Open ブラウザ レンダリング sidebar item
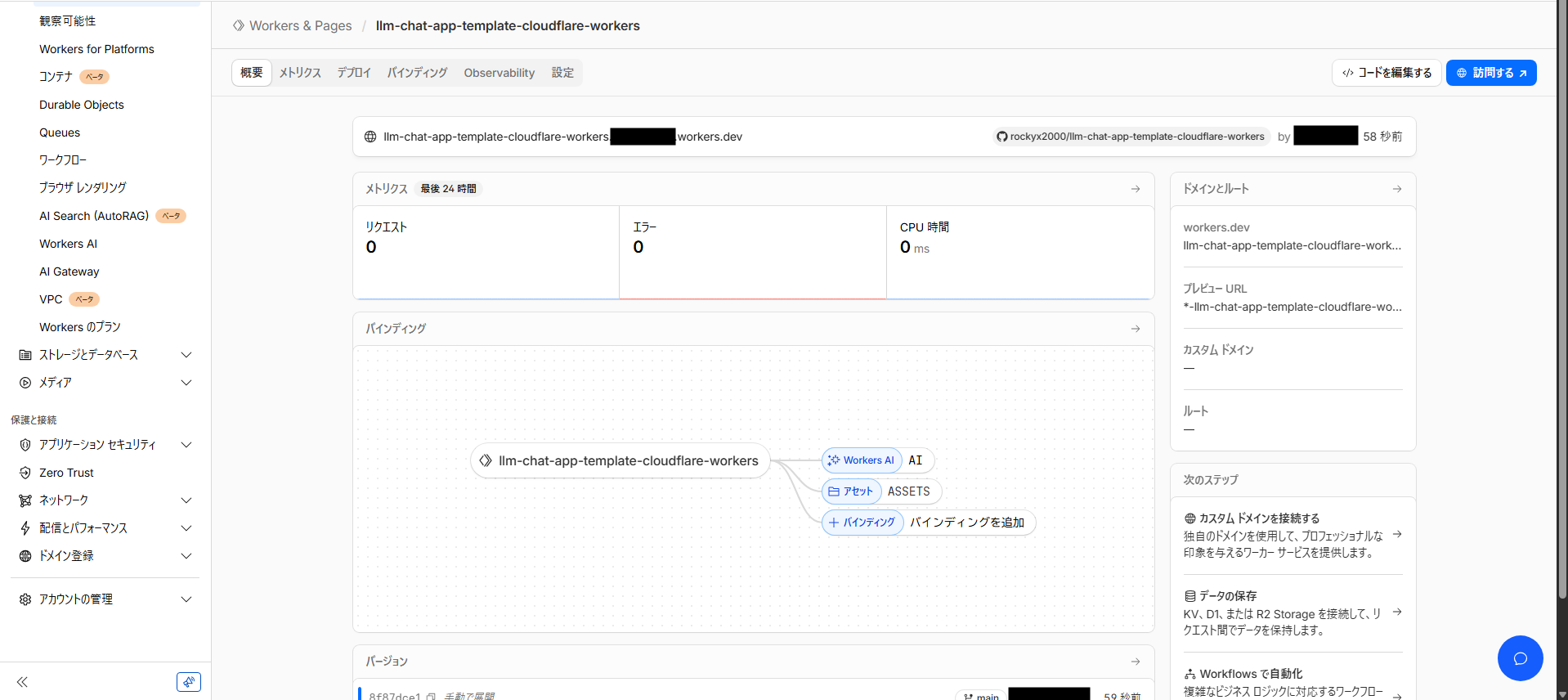 [x=83, y=188]
